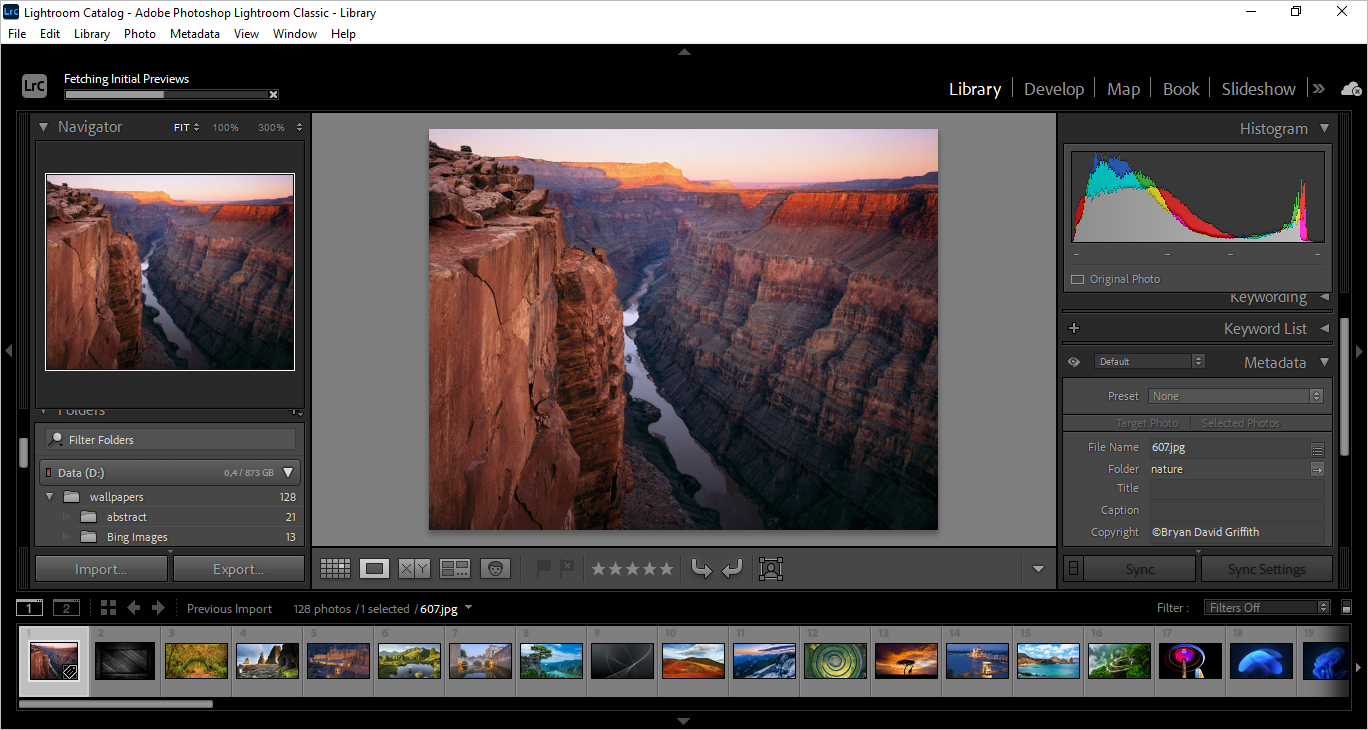Click the Export button
This screenshot has height=730, width=1368.
238,569
